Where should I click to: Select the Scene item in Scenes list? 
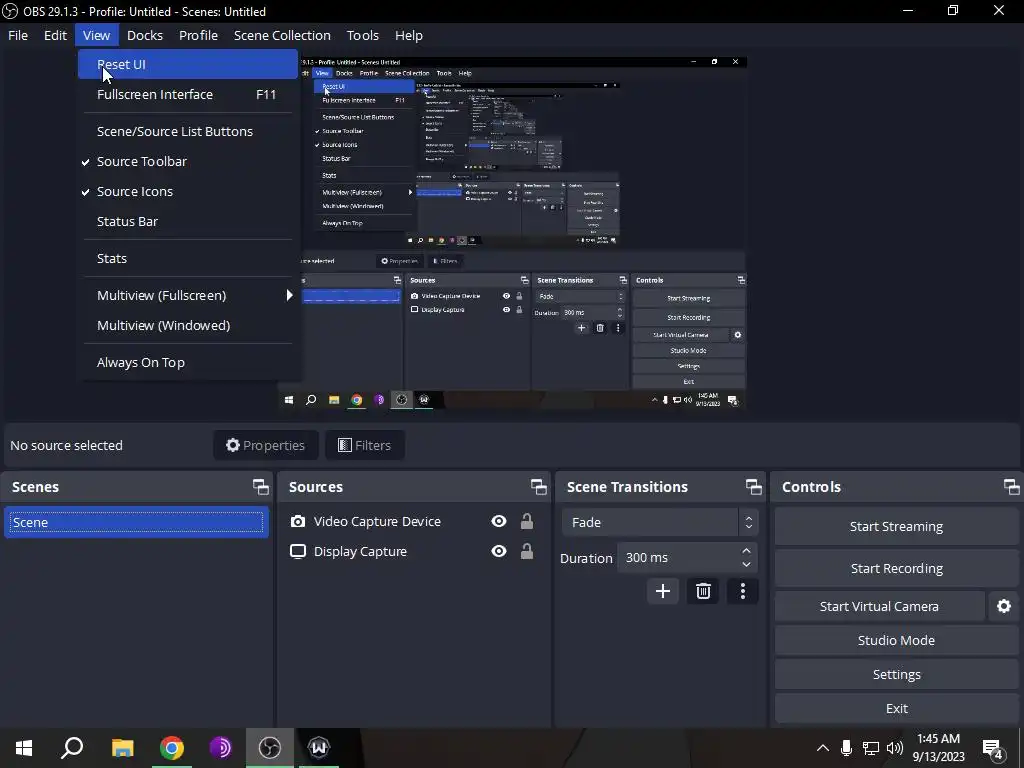point(136,522)
